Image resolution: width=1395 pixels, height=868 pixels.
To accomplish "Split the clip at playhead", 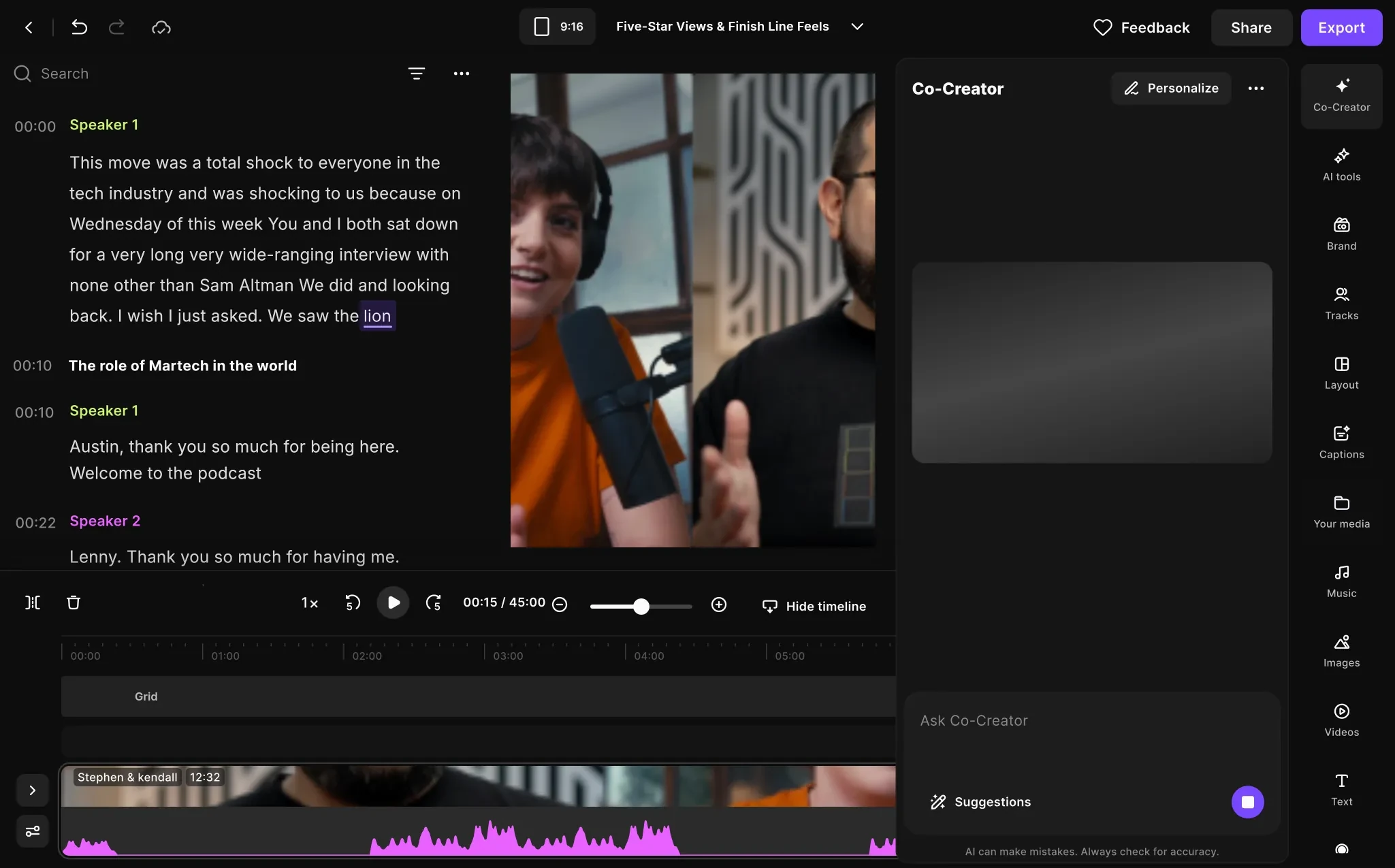I will tap(33, 602).
